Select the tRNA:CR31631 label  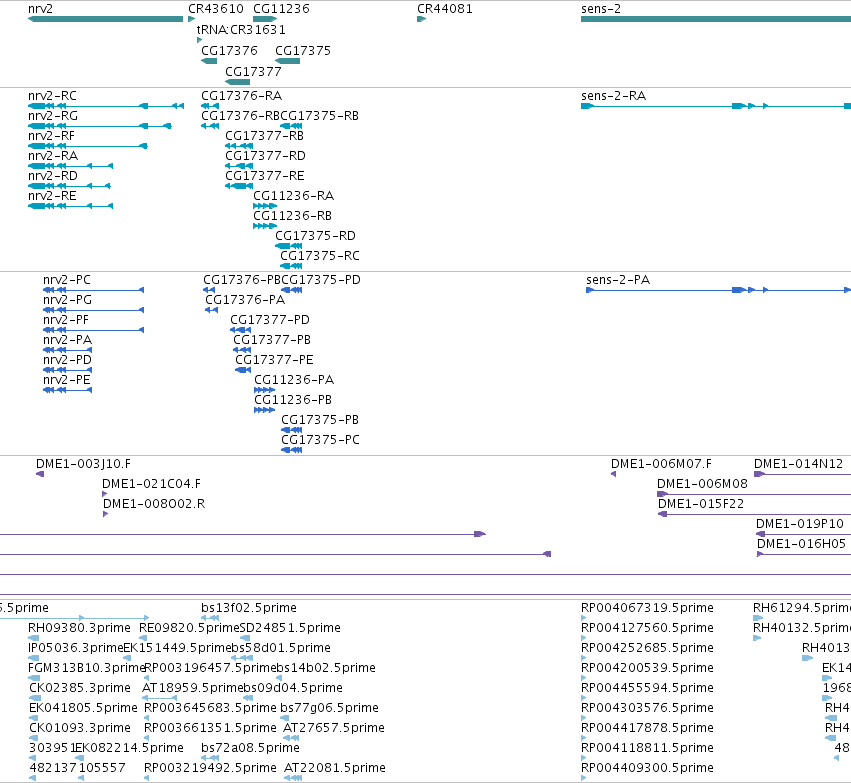coord(241,29)
